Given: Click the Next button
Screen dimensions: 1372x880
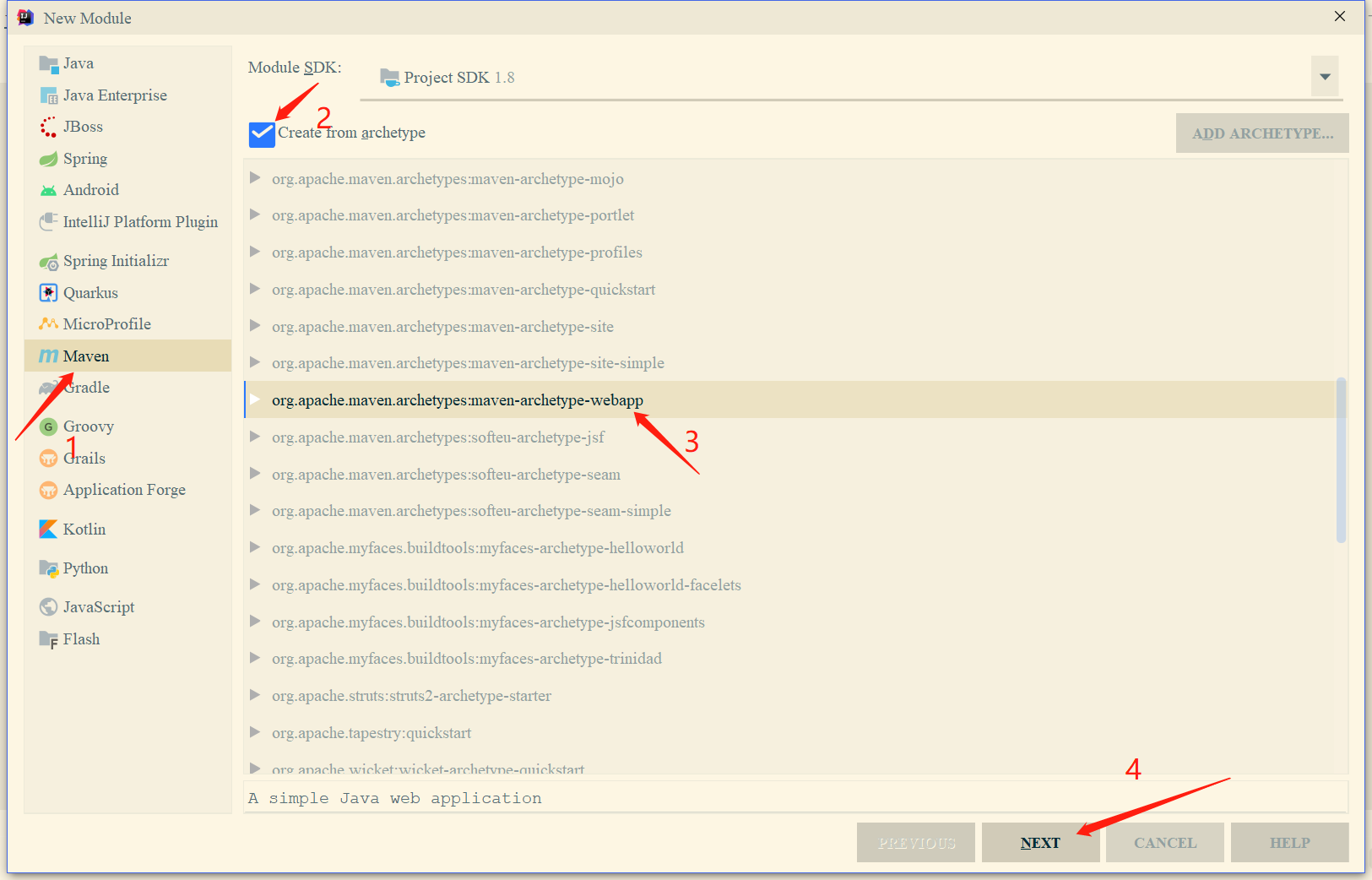Looking at the screenshot, I should pyautogui.click(x=1040, y=843).
